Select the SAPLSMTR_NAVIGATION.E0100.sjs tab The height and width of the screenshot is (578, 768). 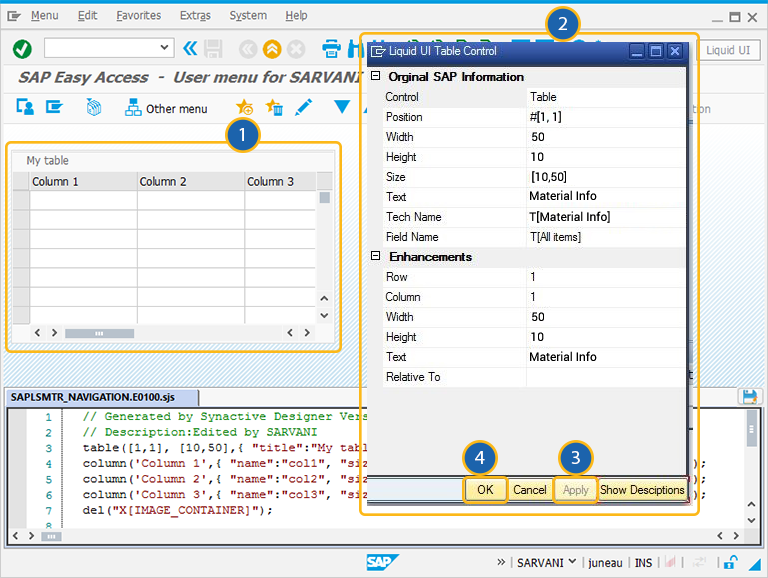(102, 397)
